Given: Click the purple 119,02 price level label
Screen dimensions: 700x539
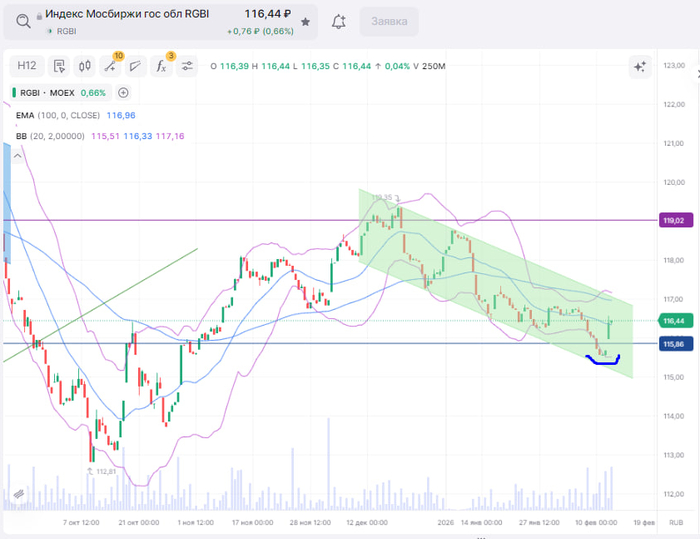Looking at the screenshot, I should (671, 220).
